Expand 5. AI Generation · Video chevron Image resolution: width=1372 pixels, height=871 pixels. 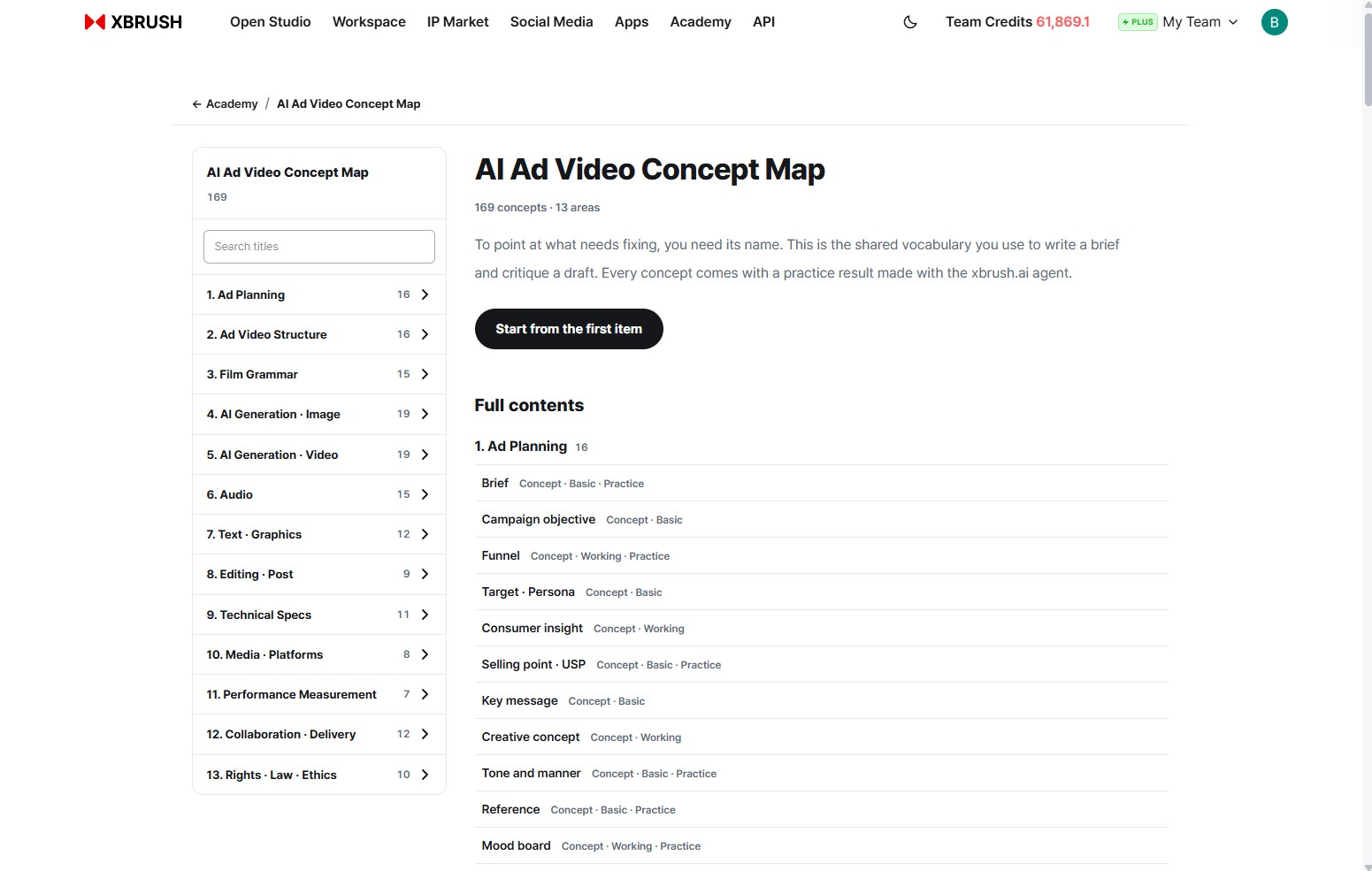(425, 455)
